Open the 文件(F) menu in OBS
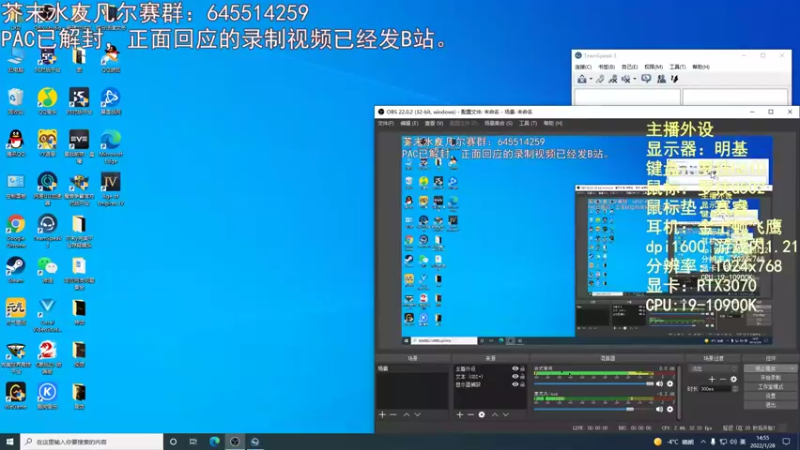The width and height of the screenshot is (800, 450). click(x=385, y=123)
